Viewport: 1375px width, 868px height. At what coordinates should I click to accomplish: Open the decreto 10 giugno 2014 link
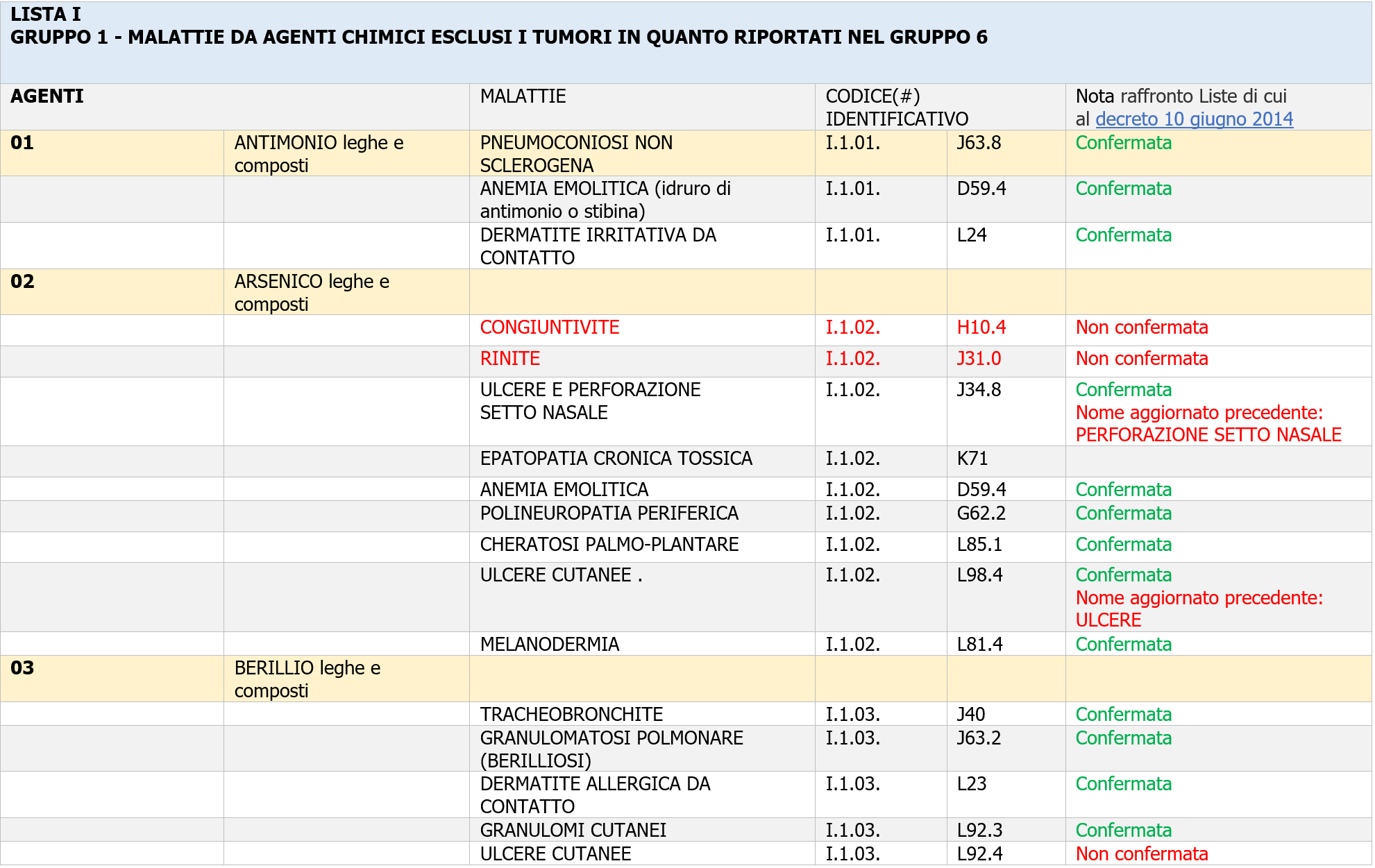click(x=1194, y=119)
